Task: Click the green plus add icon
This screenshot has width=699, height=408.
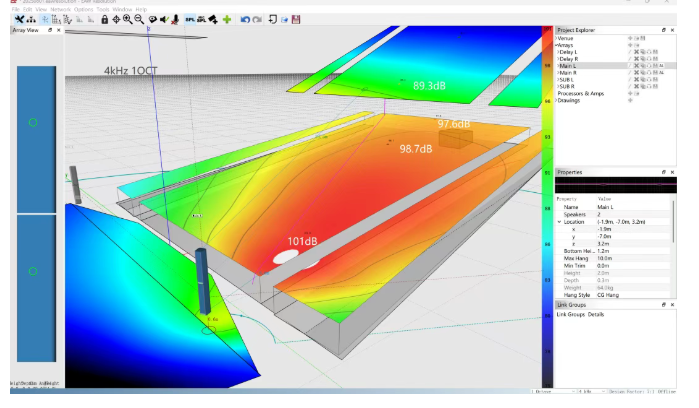Action: 227,19
